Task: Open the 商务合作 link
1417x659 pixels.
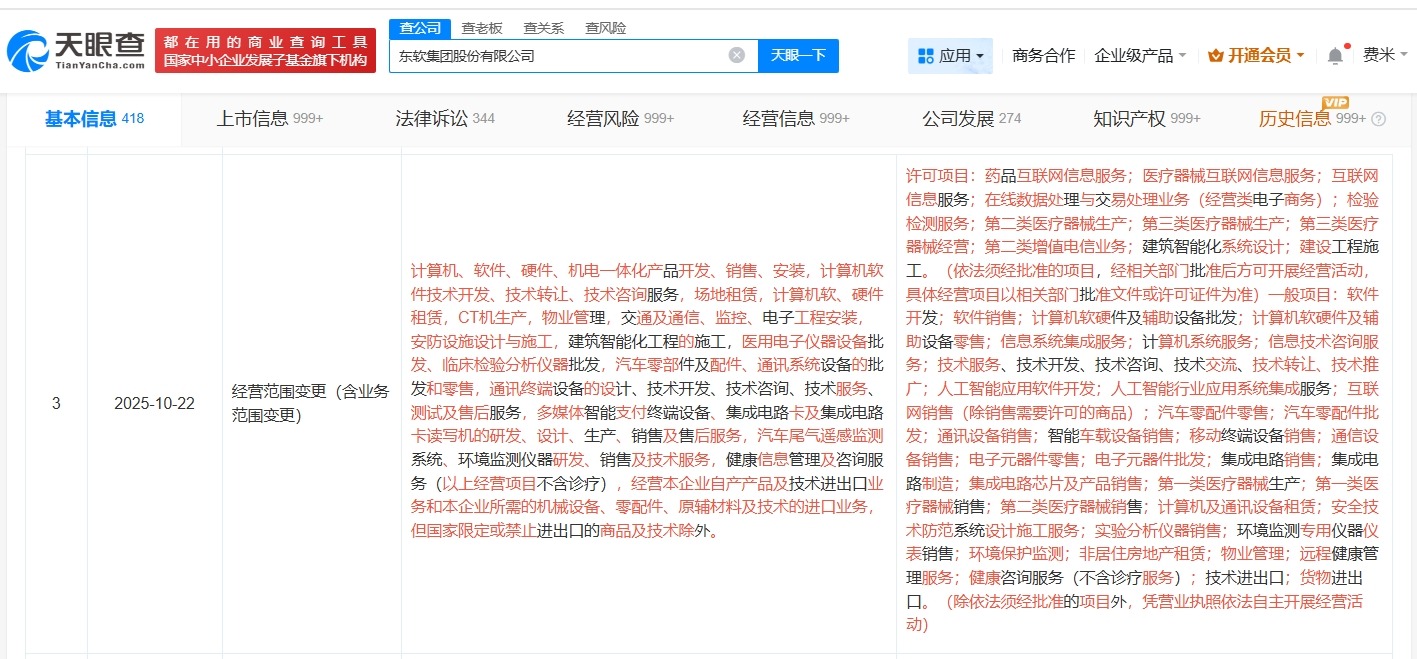Action: click(x=1044, y=56)
